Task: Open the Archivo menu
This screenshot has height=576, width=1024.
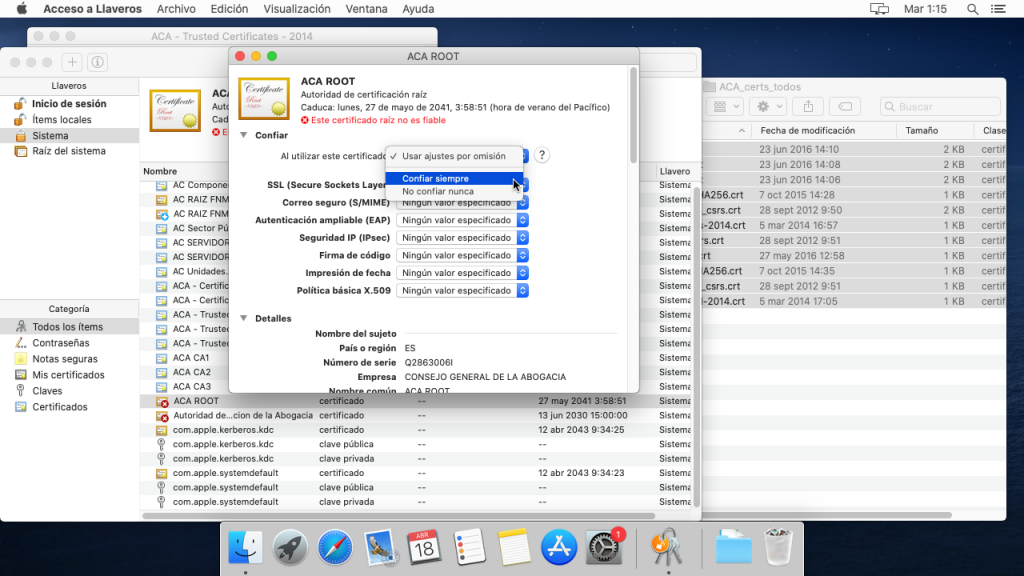Action: tap(176, 9)
